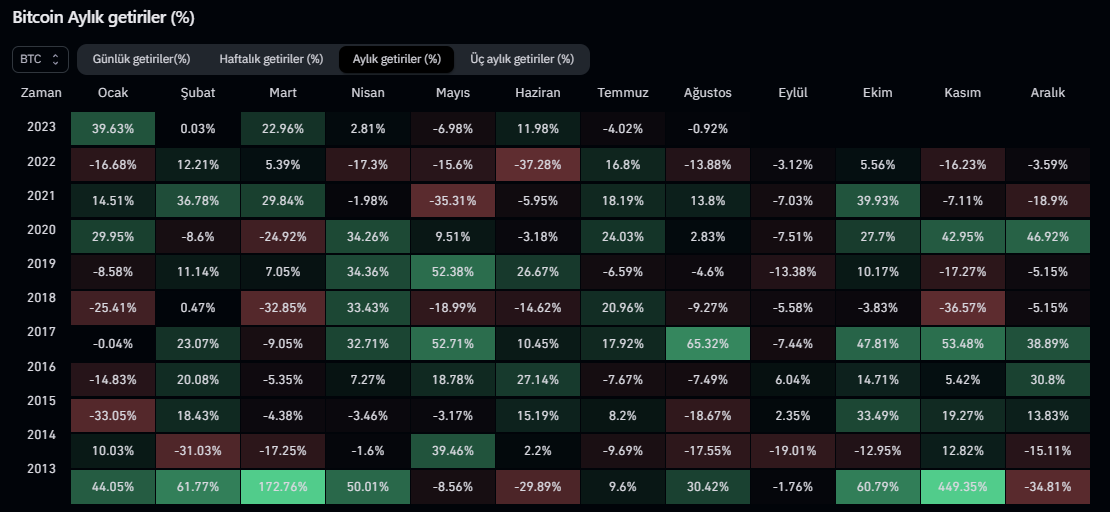
Task: Open the BTC coin selector dropdown
Action: (41, 59)
